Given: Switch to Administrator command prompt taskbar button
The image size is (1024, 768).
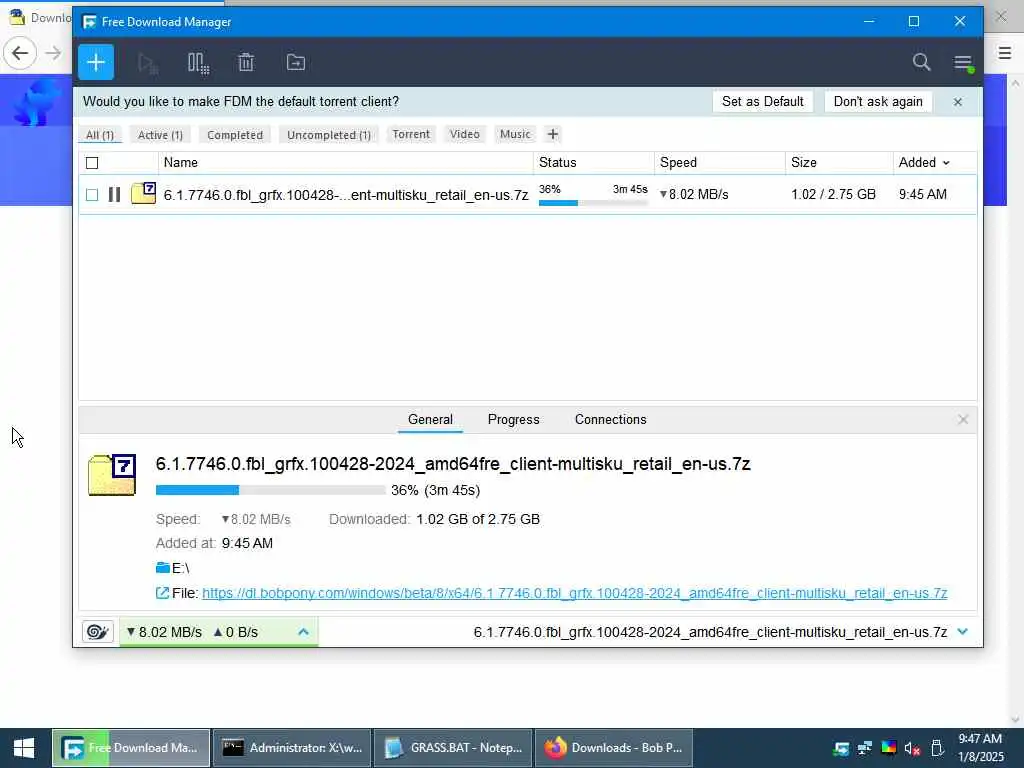Looking at the screenshot, I should pyautogui.click(x=292, y=748).
